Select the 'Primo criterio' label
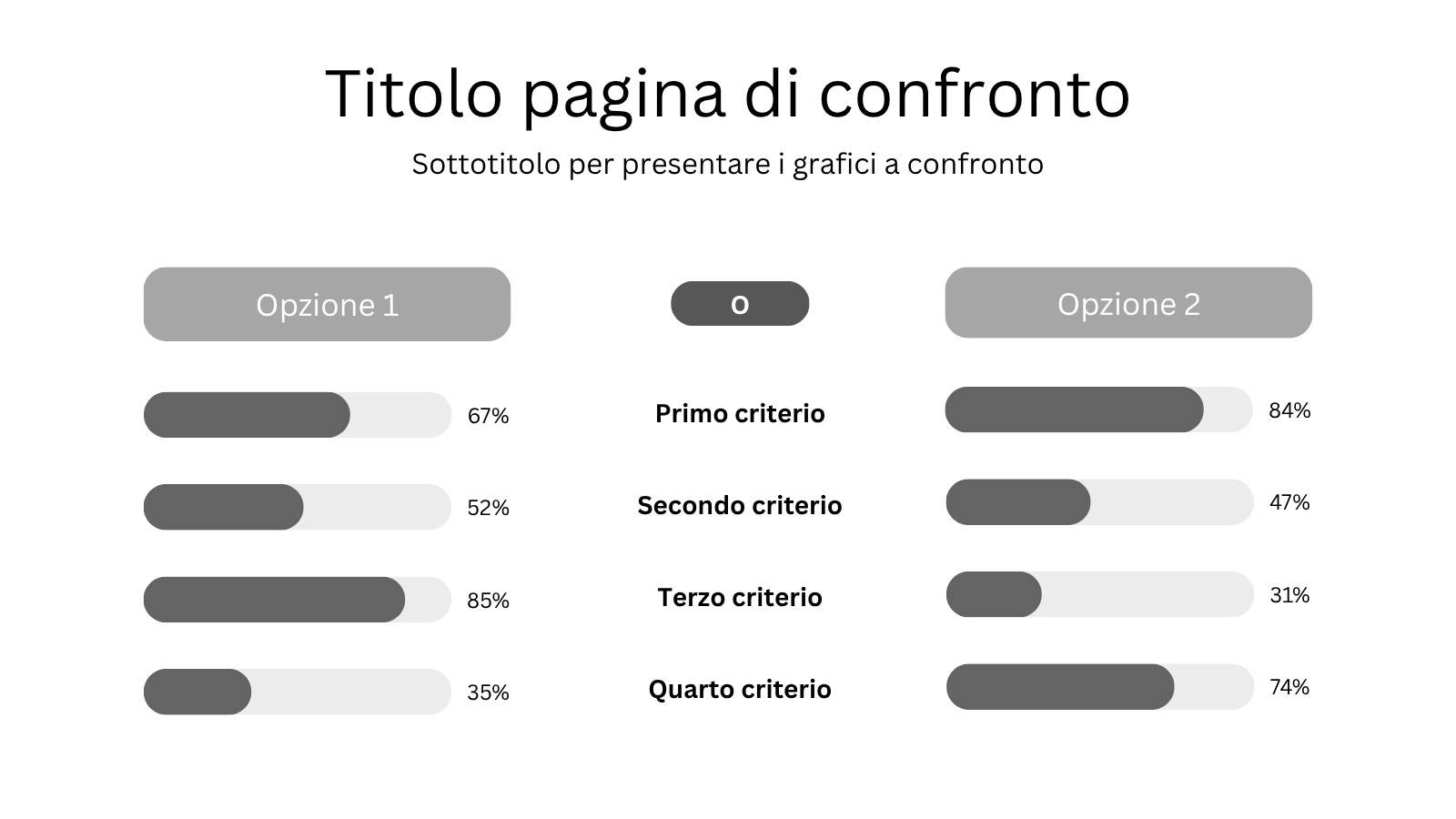This screenshot has width=1456, height=819. click(740, 414)
